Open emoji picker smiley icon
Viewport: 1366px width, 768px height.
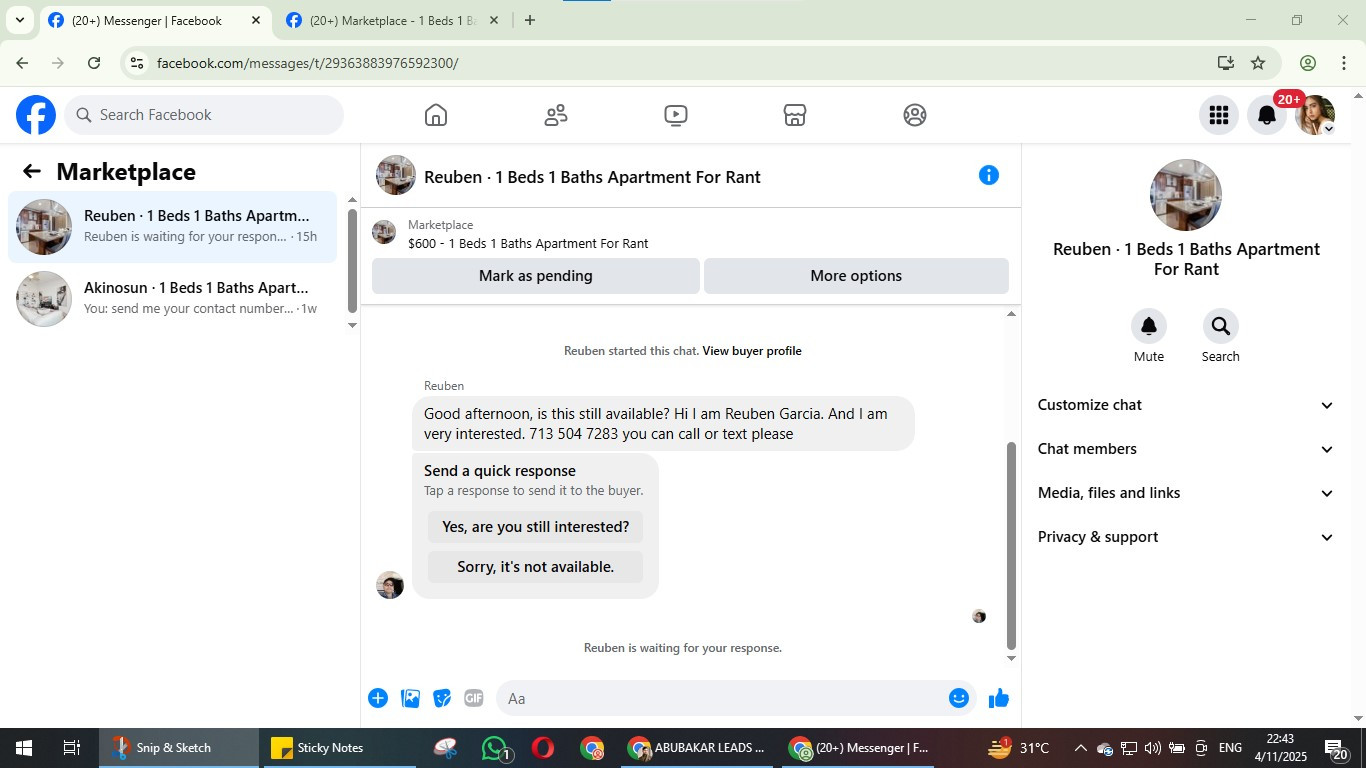958,698
